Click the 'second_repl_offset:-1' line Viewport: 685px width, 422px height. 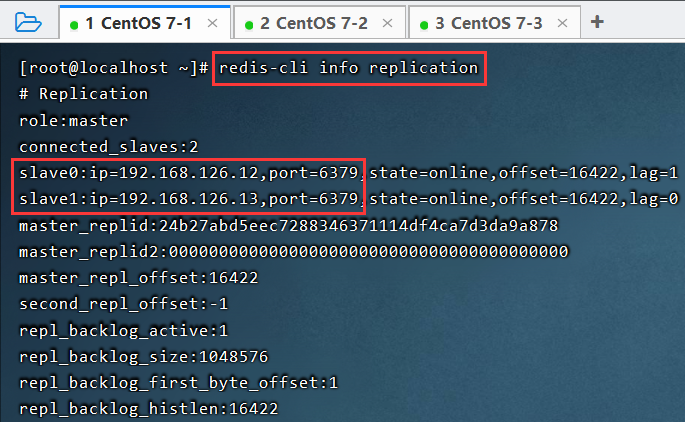[x=123, y=304]
